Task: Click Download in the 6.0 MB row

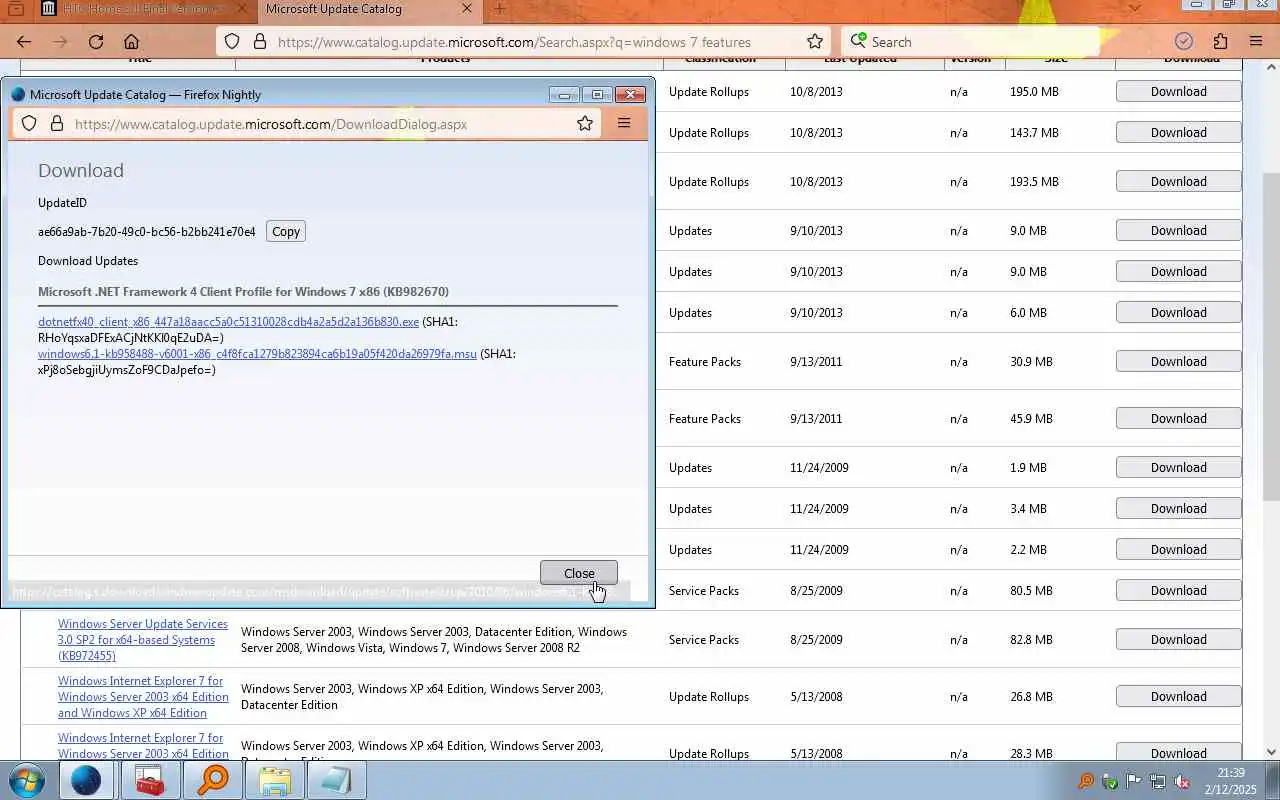Action: click(1178, 312)
